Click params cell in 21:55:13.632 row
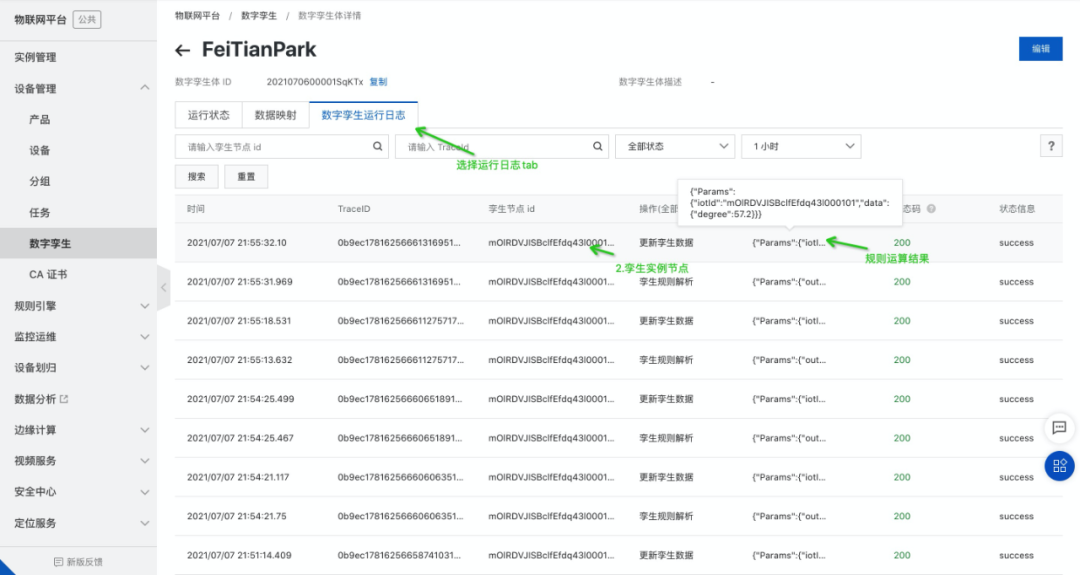 [789, 360]
